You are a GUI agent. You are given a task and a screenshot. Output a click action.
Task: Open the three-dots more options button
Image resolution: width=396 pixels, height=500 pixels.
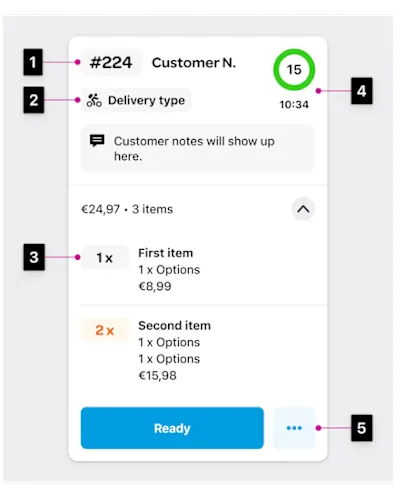[294, 428]
